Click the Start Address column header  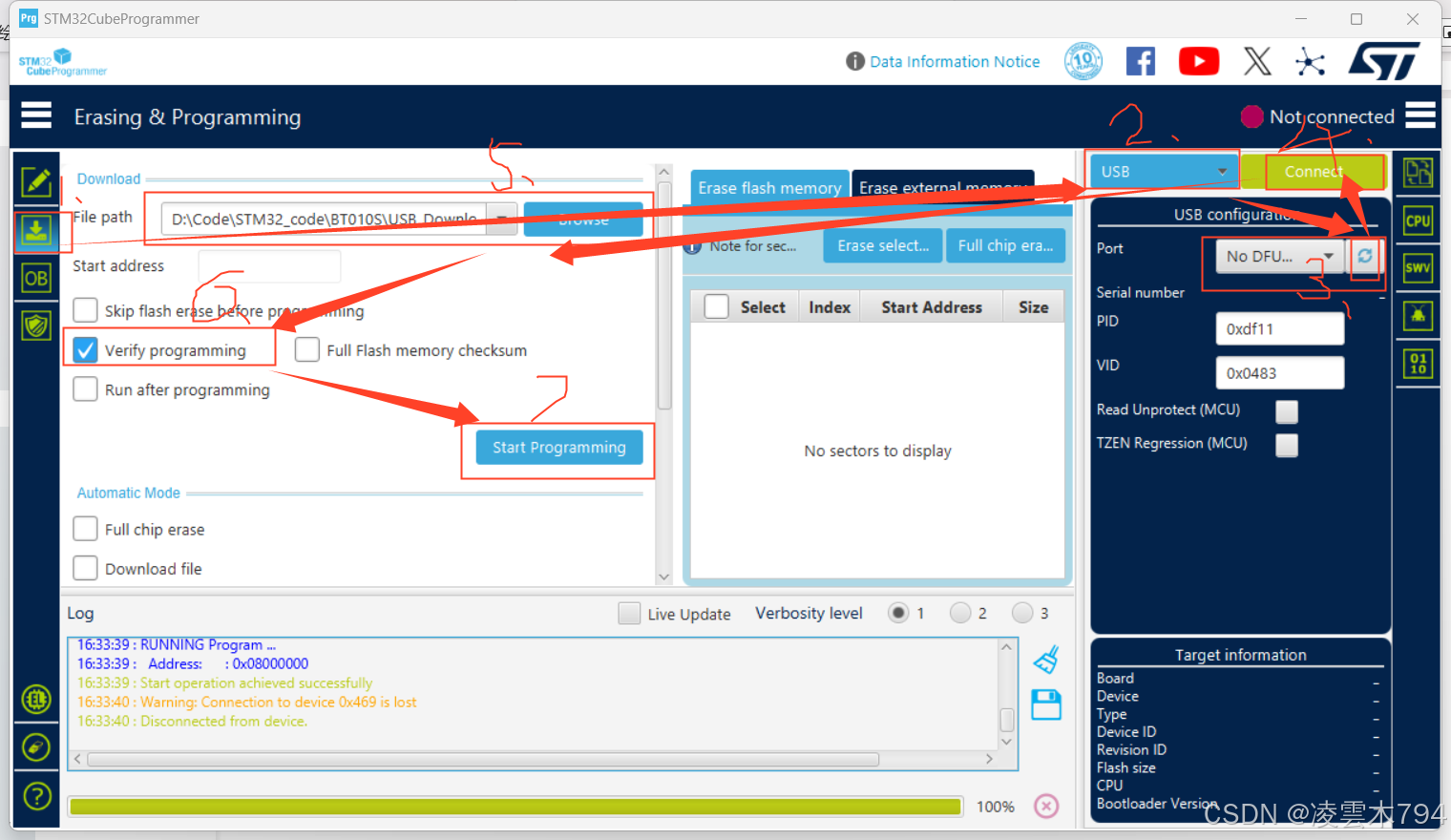coord(932,306)
